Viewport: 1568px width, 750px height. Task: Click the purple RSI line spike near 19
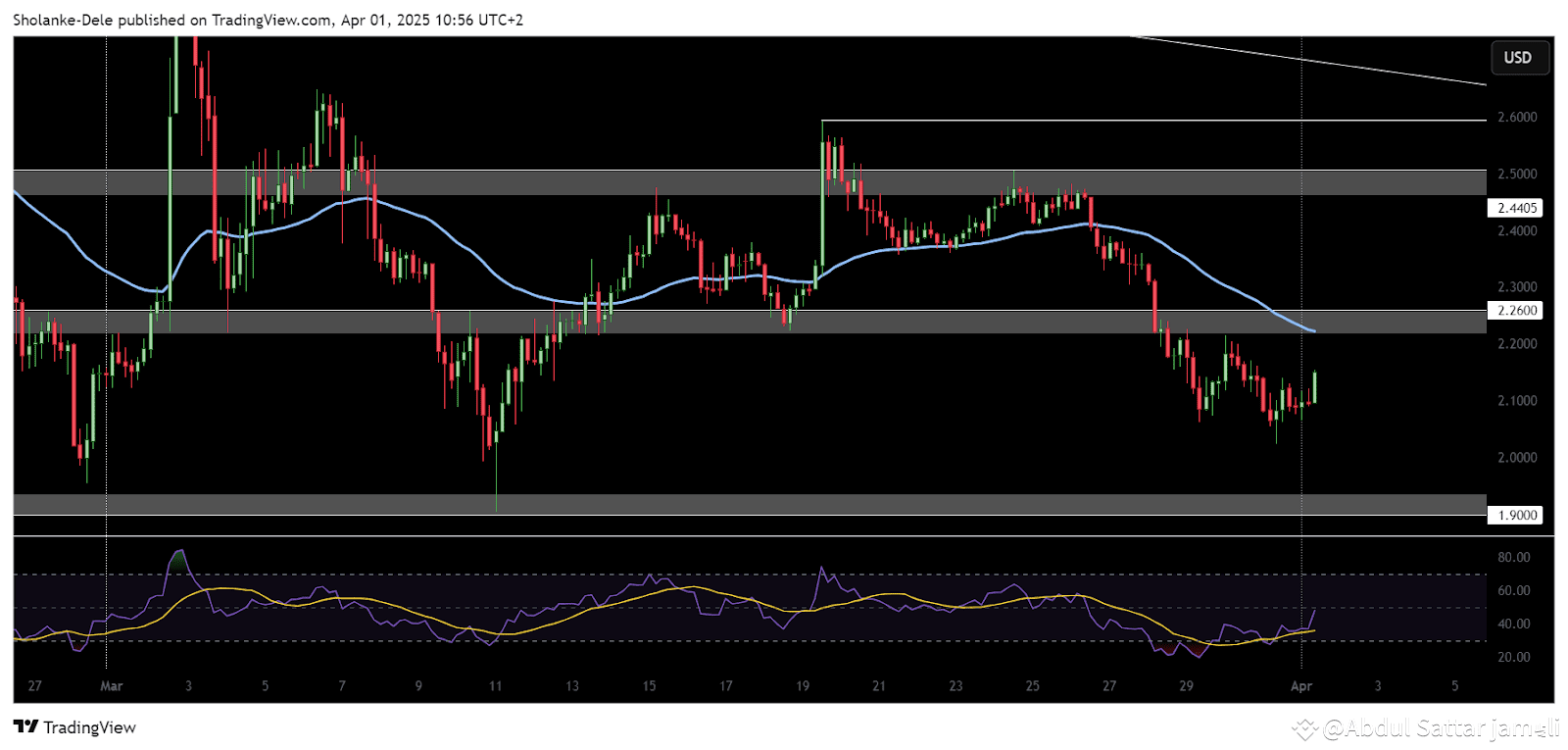[821, 570]
